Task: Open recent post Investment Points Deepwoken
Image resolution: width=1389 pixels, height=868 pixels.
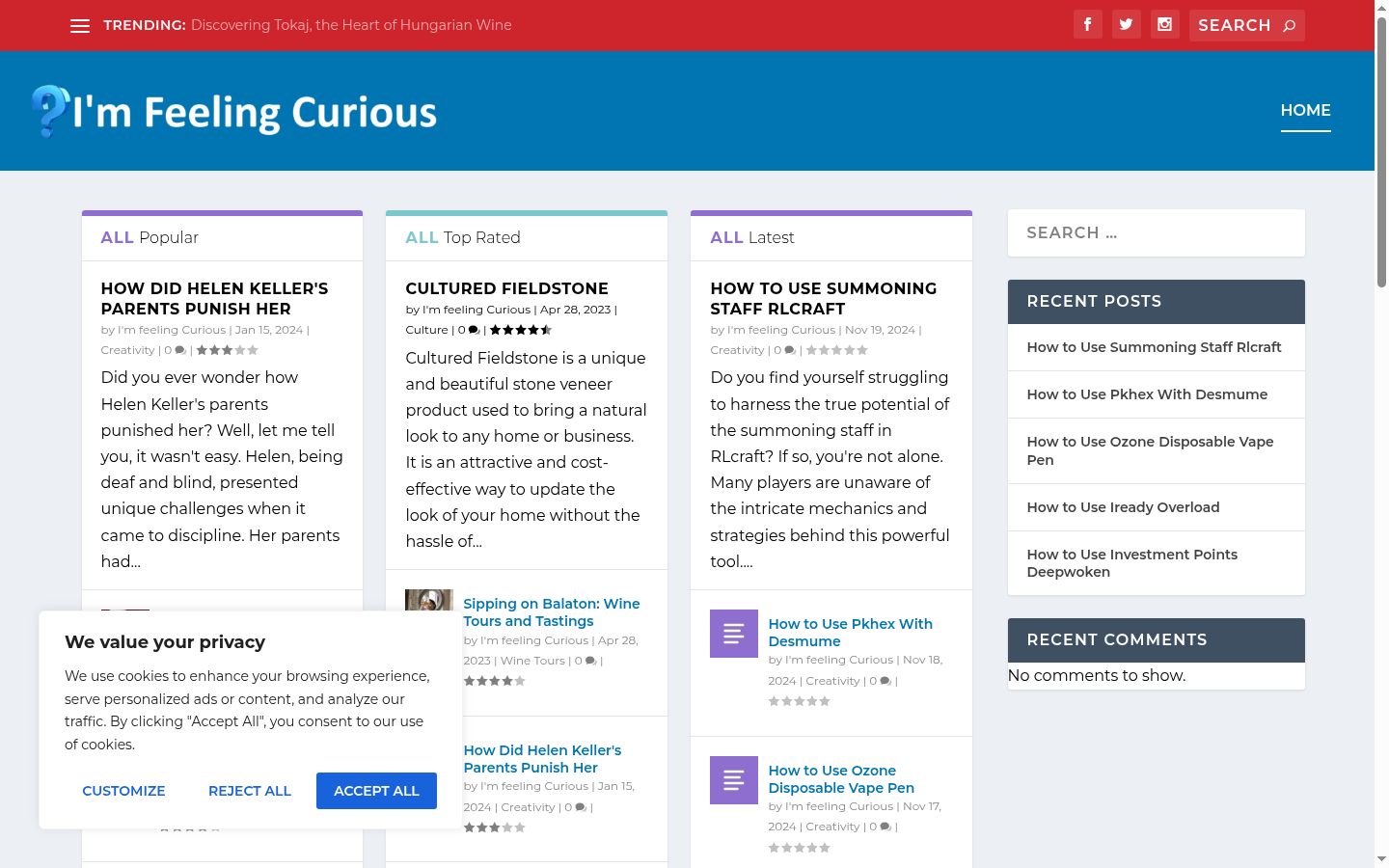Action: (1131, 563)
